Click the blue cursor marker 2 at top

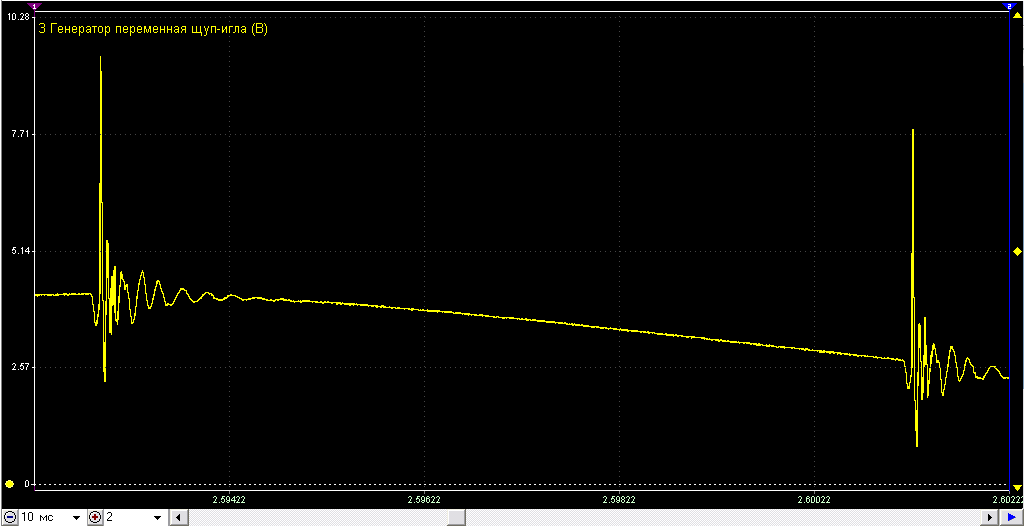[x=1008, y=6]
